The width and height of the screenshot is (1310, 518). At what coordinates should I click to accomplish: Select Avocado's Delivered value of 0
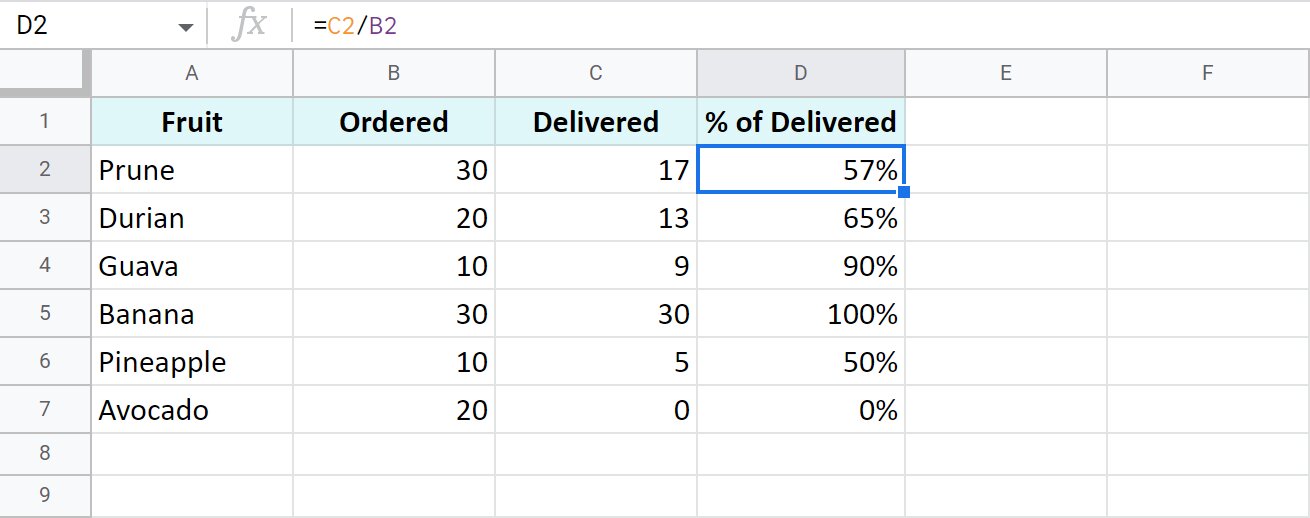(x=596, y=410)
